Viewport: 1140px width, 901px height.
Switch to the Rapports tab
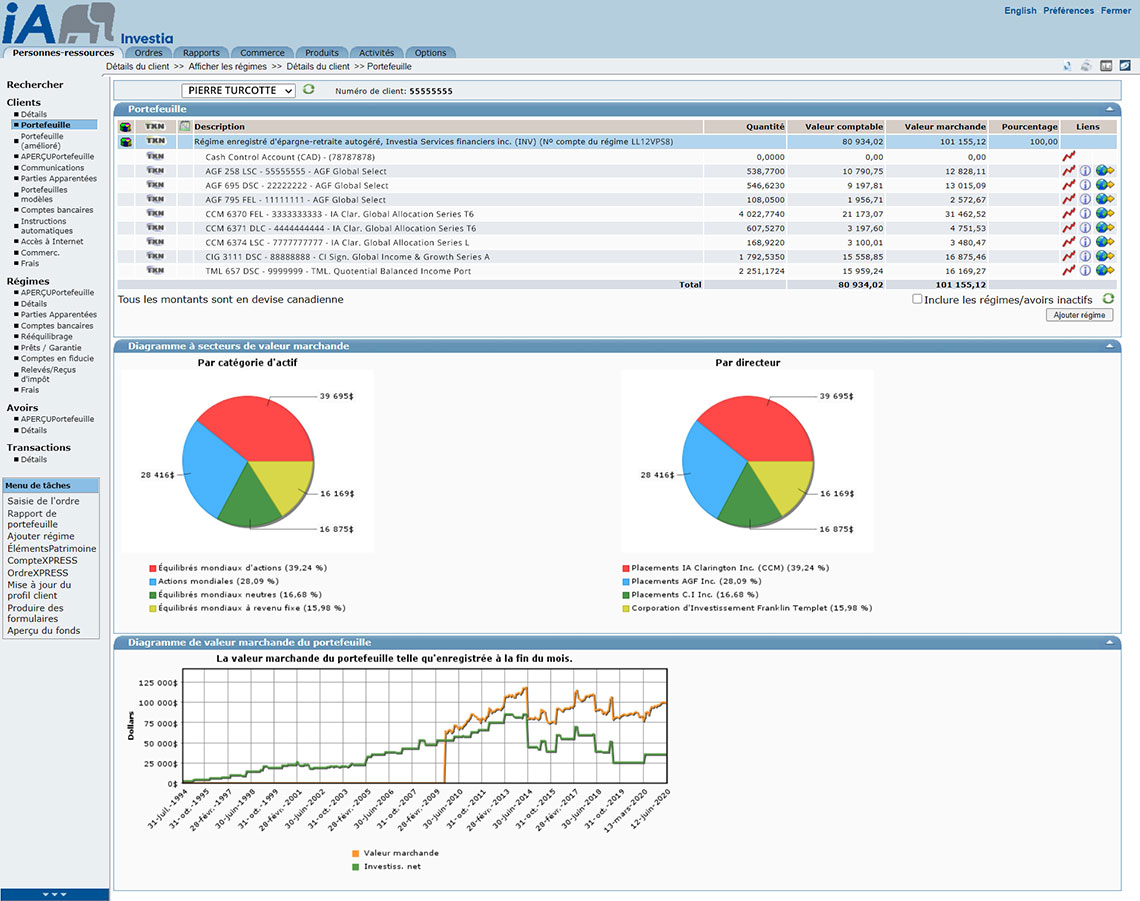(201, 52)
